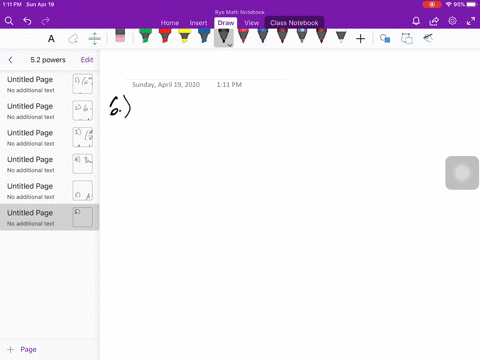This screenshot has width=480, height=360.
Task: Open the Shapes tool
Action: coord(385,39)
